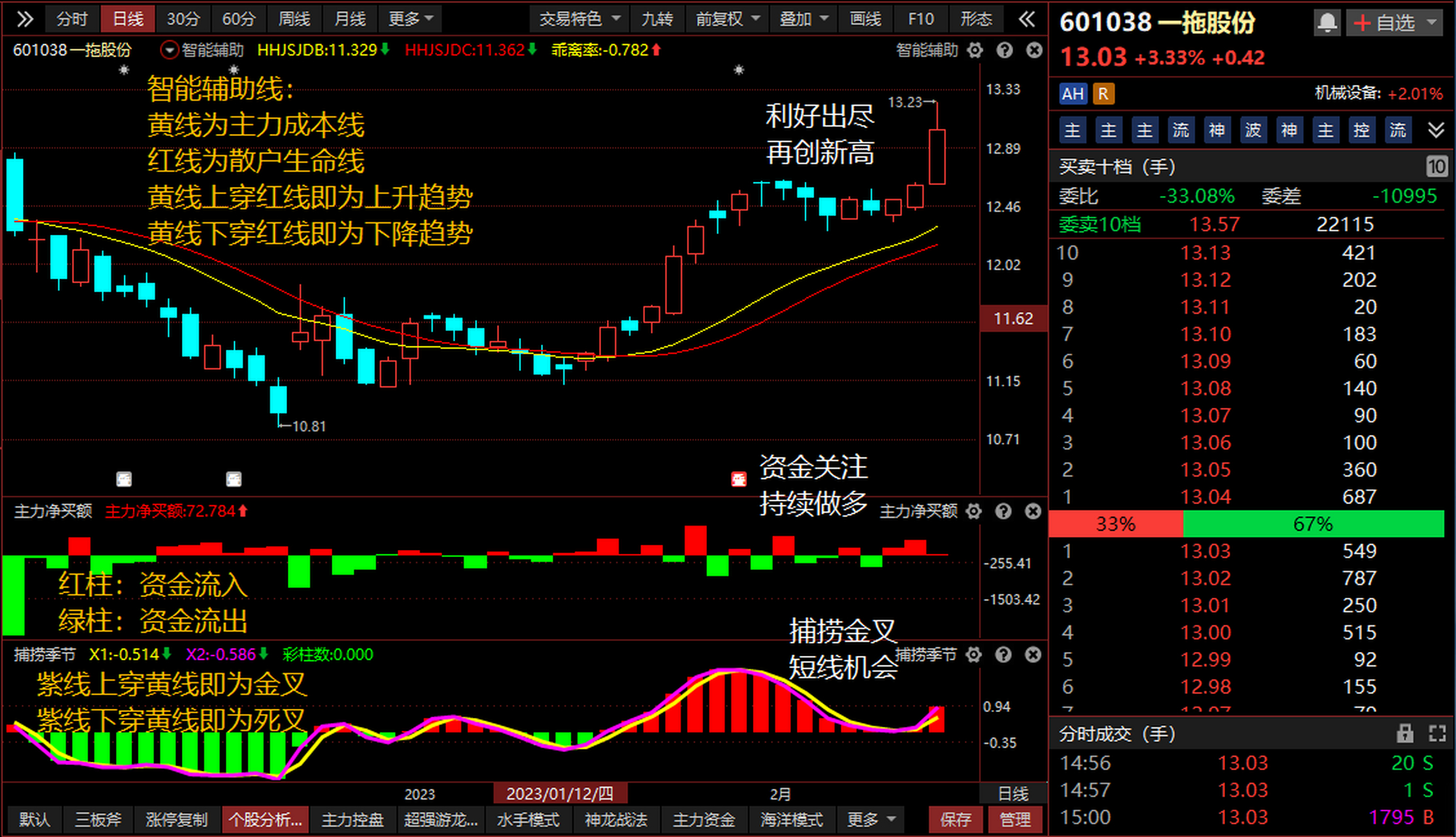
Task: Open the 前复权 dropdown
Action: (727, 19)
